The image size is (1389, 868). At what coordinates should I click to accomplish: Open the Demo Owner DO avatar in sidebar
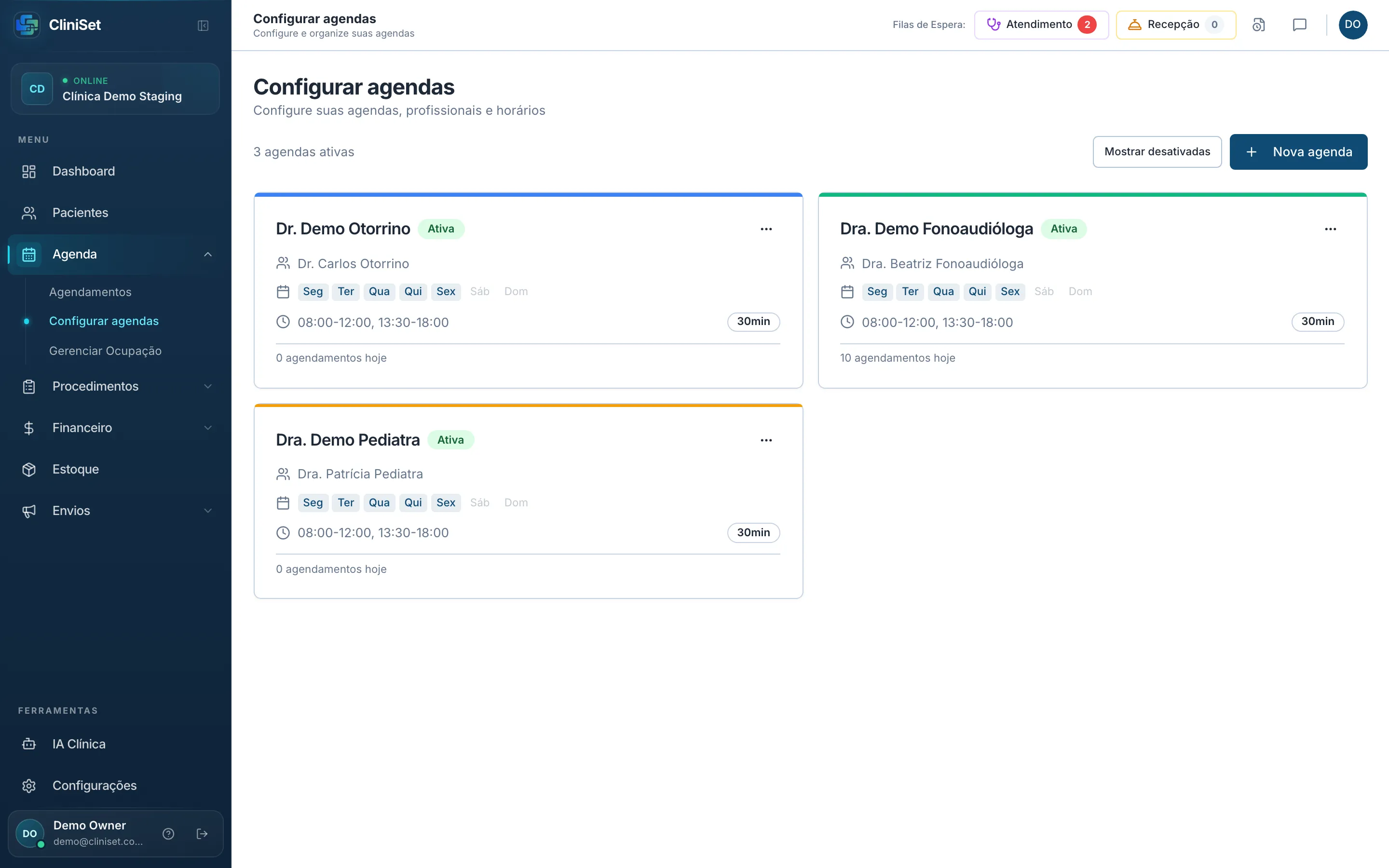[x=30, y=834]
